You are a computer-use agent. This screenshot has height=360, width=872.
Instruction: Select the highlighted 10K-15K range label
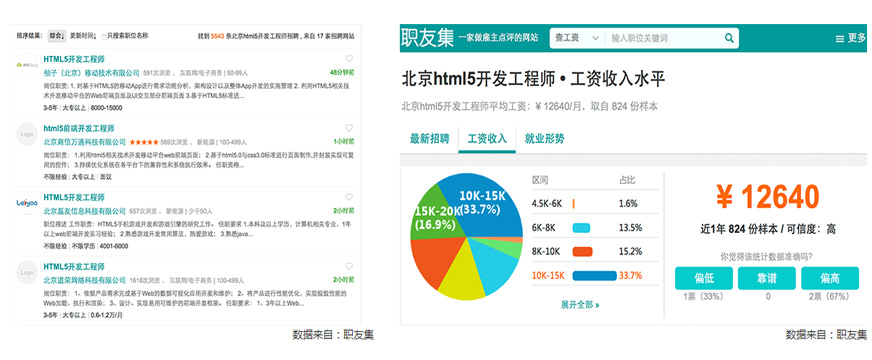[x=548, y=275]
